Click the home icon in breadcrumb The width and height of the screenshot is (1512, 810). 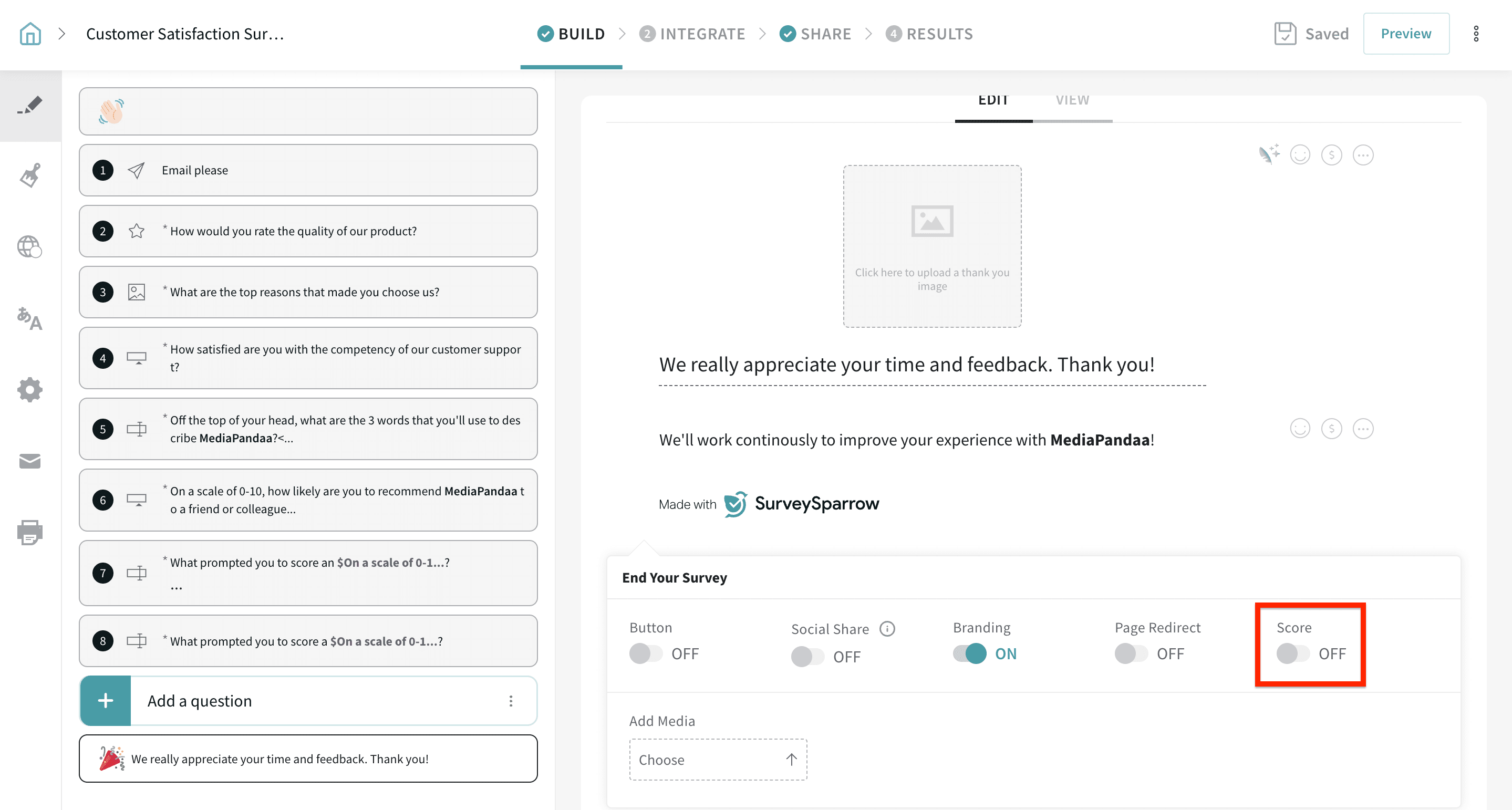coord(30,34)
